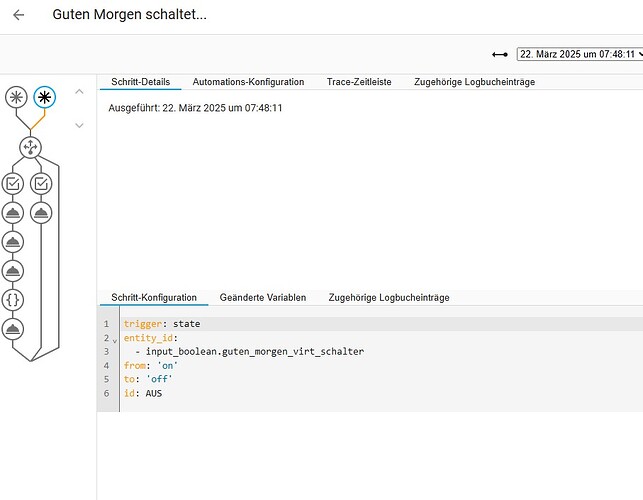Select the highlighted blue trigger node
The image size is (643, 500).
[44, 97]
